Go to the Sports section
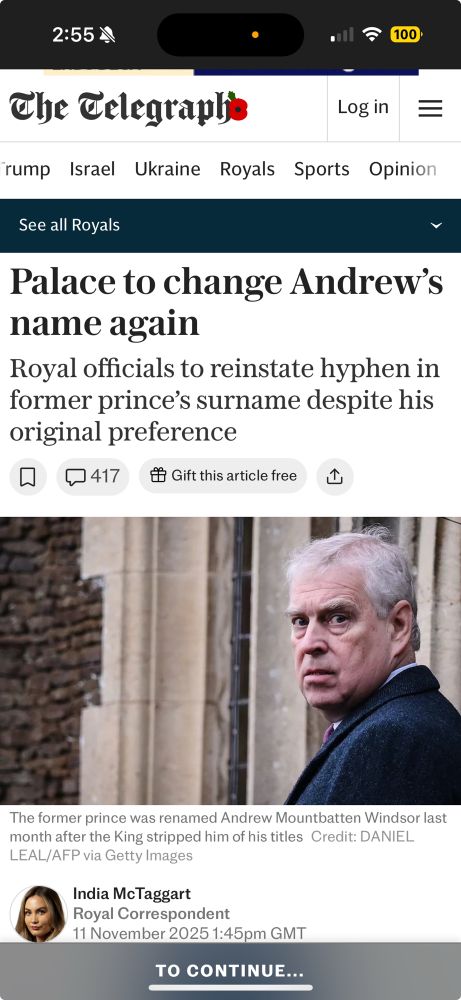Viewport: 461px width, 1000px height. point(321,169)
